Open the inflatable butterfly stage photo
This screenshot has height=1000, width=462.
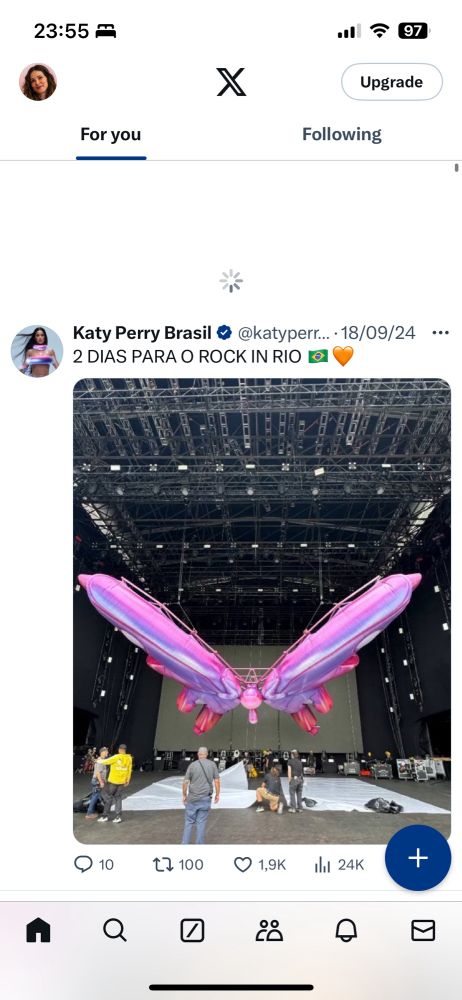(x=262, y=611)
